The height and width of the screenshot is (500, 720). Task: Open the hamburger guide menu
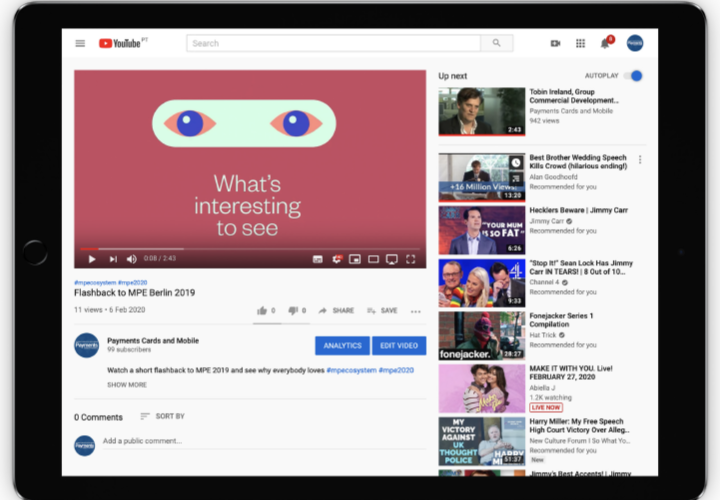80,44
